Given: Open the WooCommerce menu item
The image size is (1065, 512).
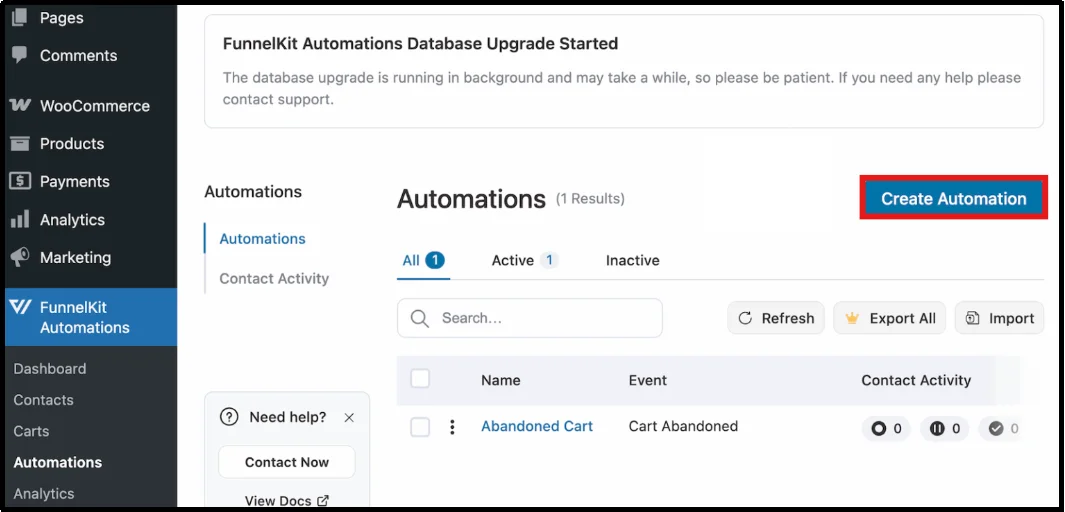Looking at the screenshot, I should (x=94, y=105).
